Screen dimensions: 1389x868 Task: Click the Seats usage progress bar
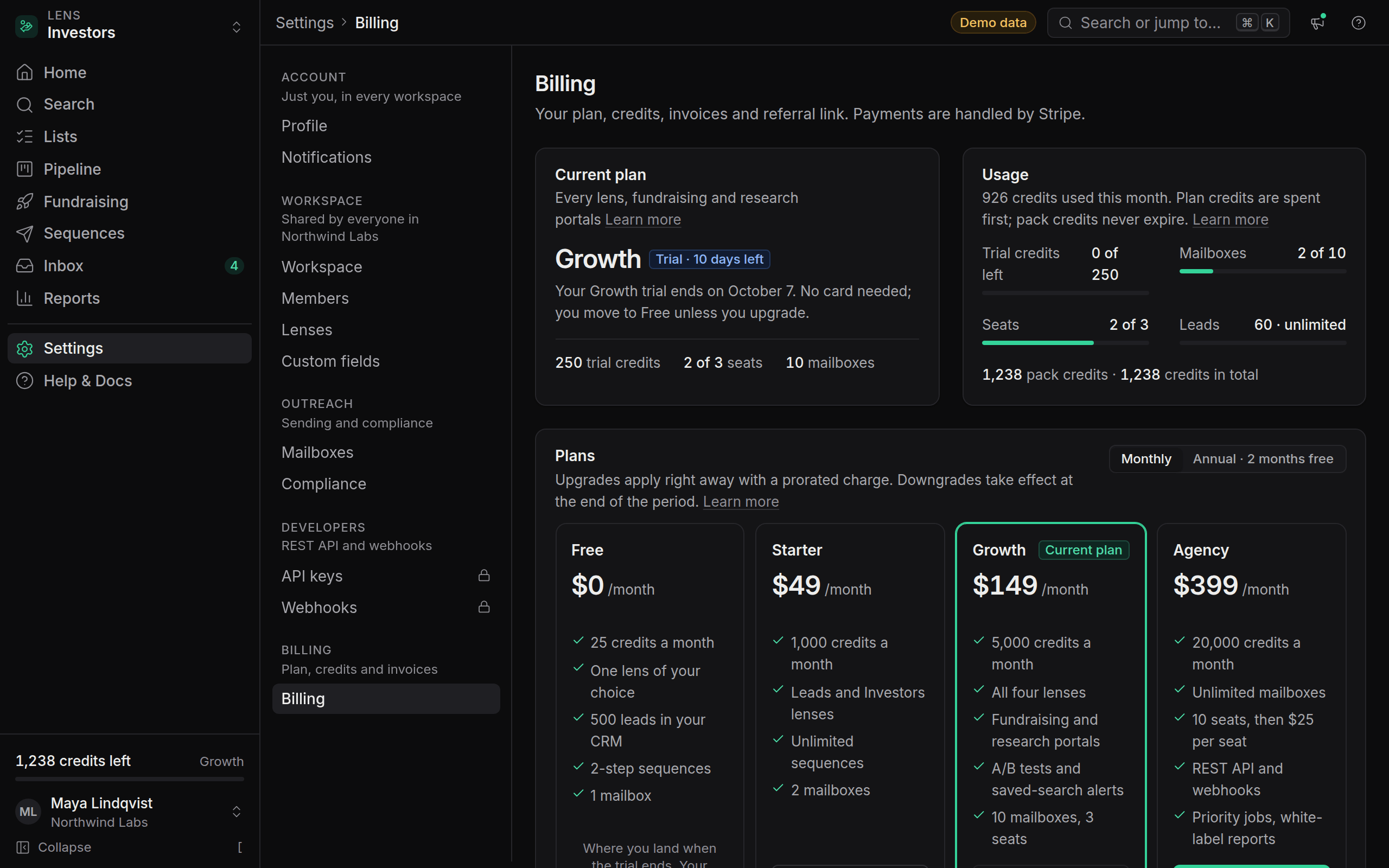pyautogui.click(x=1065, y=343)
